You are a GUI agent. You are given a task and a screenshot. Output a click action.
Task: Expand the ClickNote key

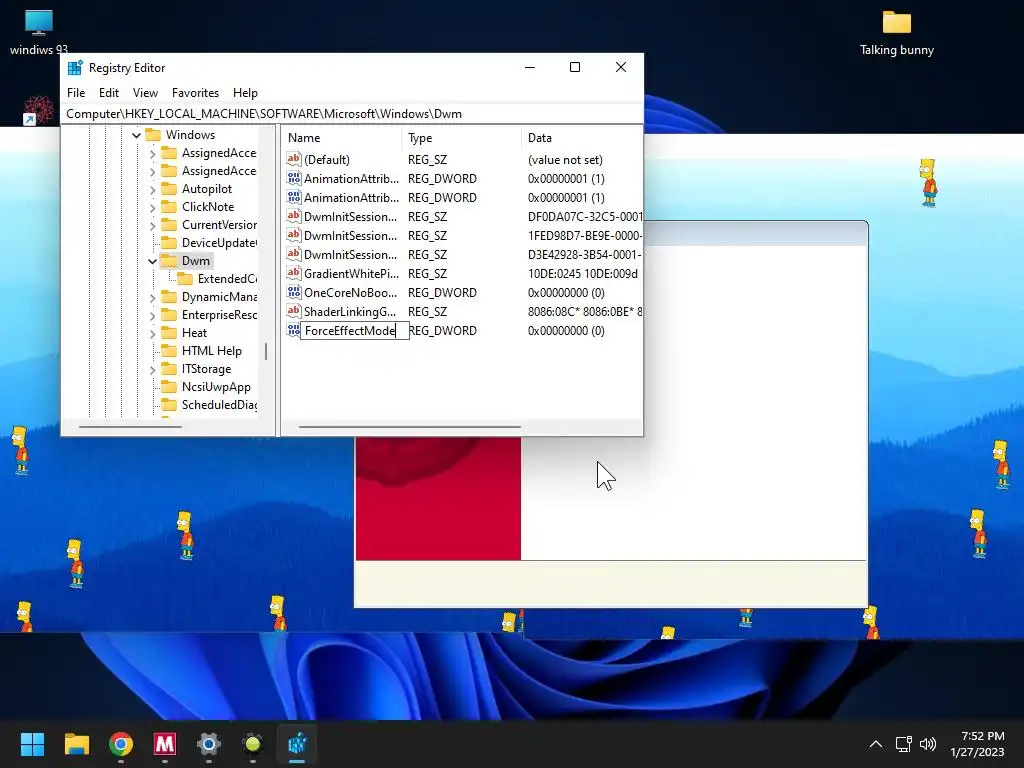[x=152, y=207]
